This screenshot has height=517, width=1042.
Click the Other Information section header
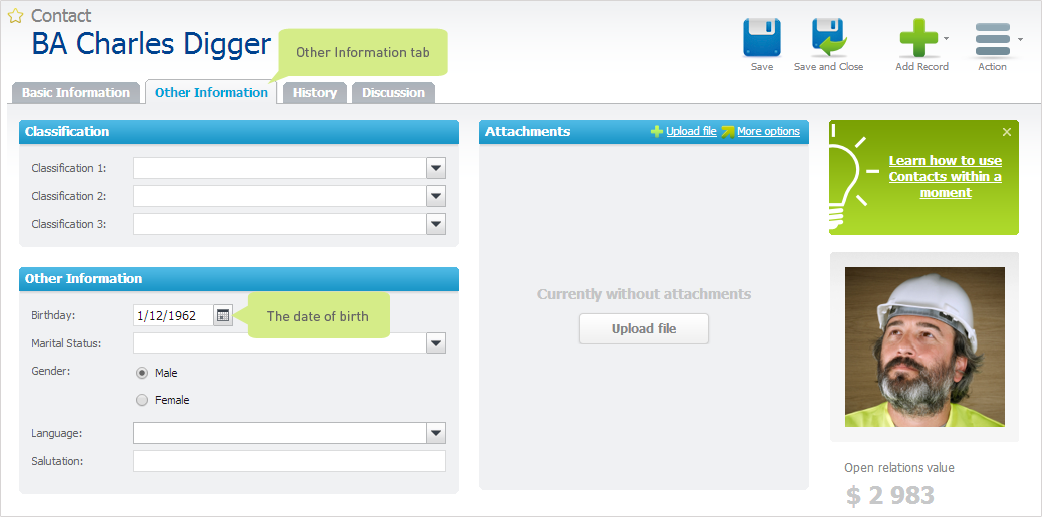[x=239, y=278]
